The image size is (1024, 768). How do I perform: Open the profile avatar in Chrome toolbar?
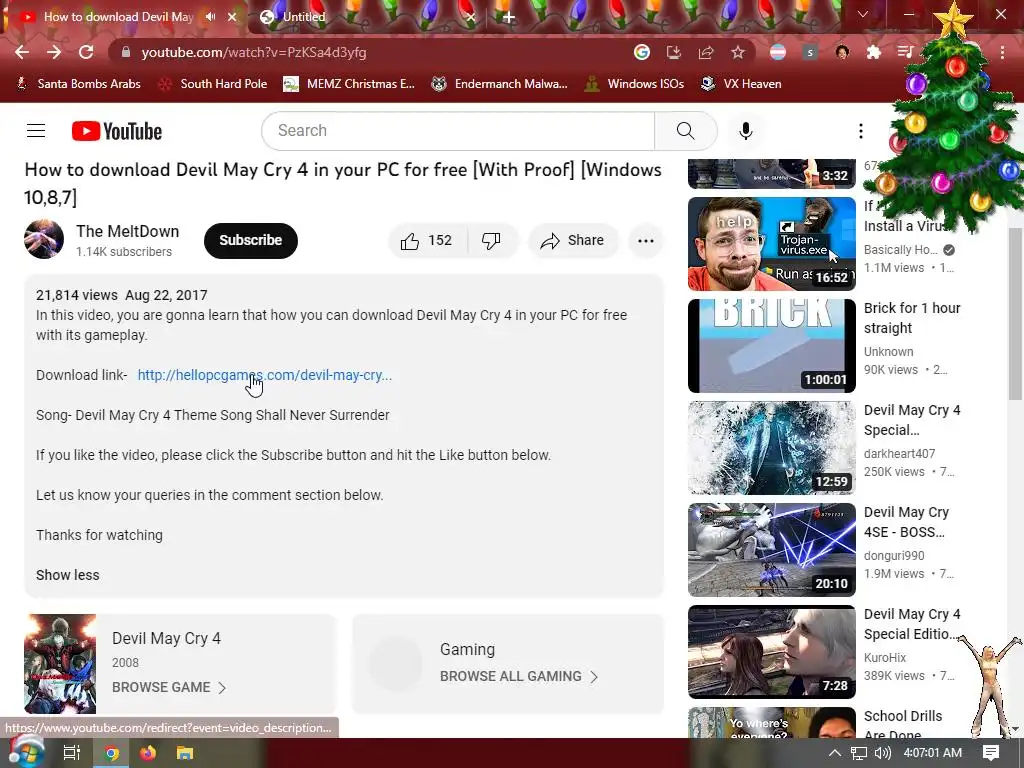pyautogui.click(x=842, y=52)
